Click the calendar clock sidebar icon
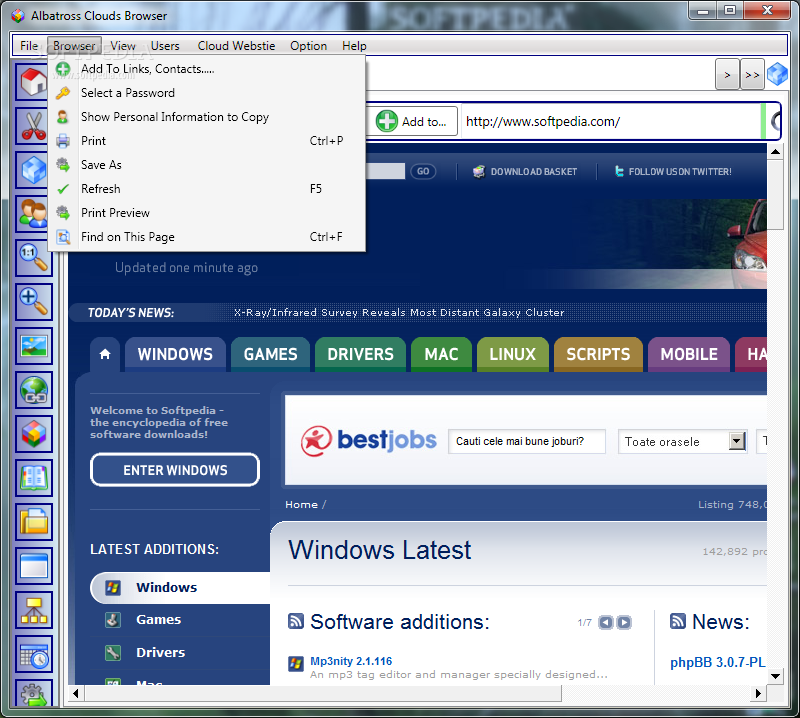This screenshot has width=800, height=718. (x=34, y=654)
